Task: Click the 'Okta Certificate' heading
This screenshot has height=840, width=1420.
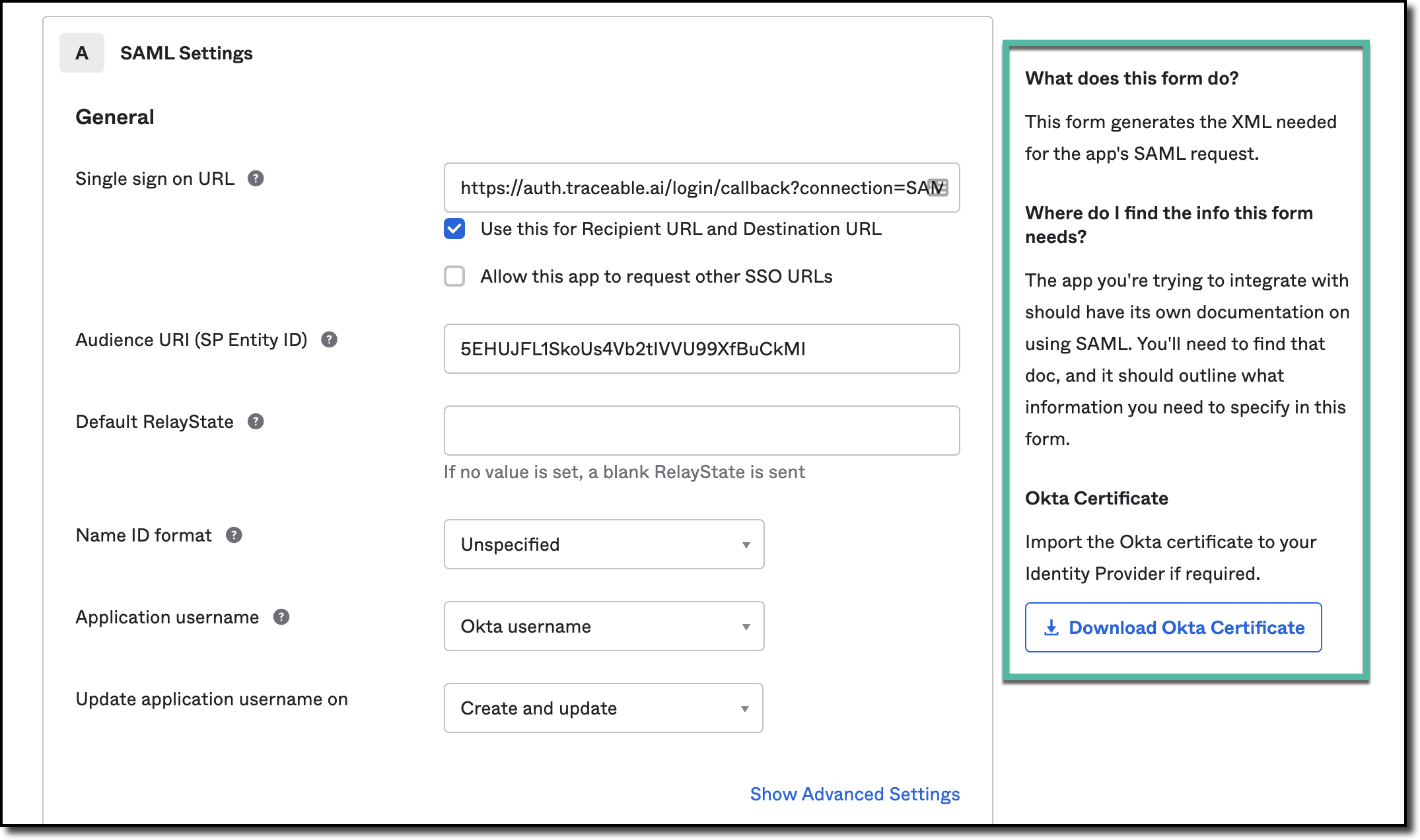Action: [1096, 498]
